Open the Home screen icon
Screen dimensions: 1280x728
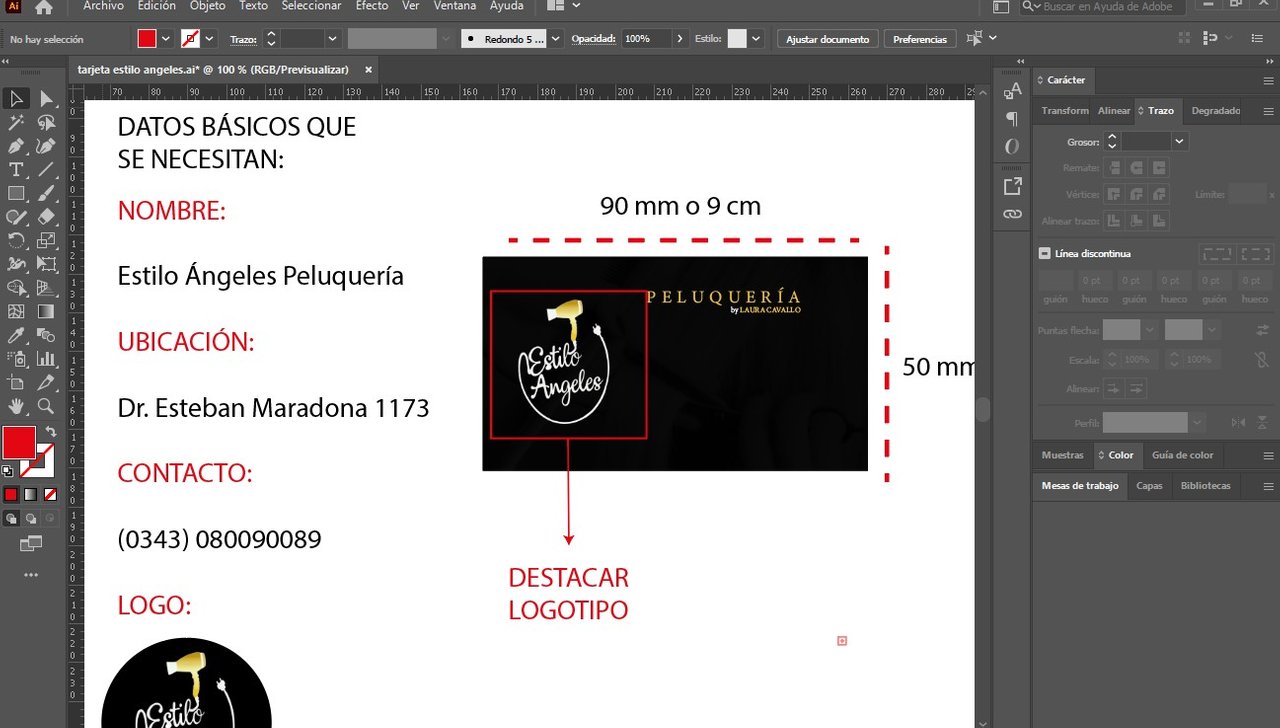43,7
